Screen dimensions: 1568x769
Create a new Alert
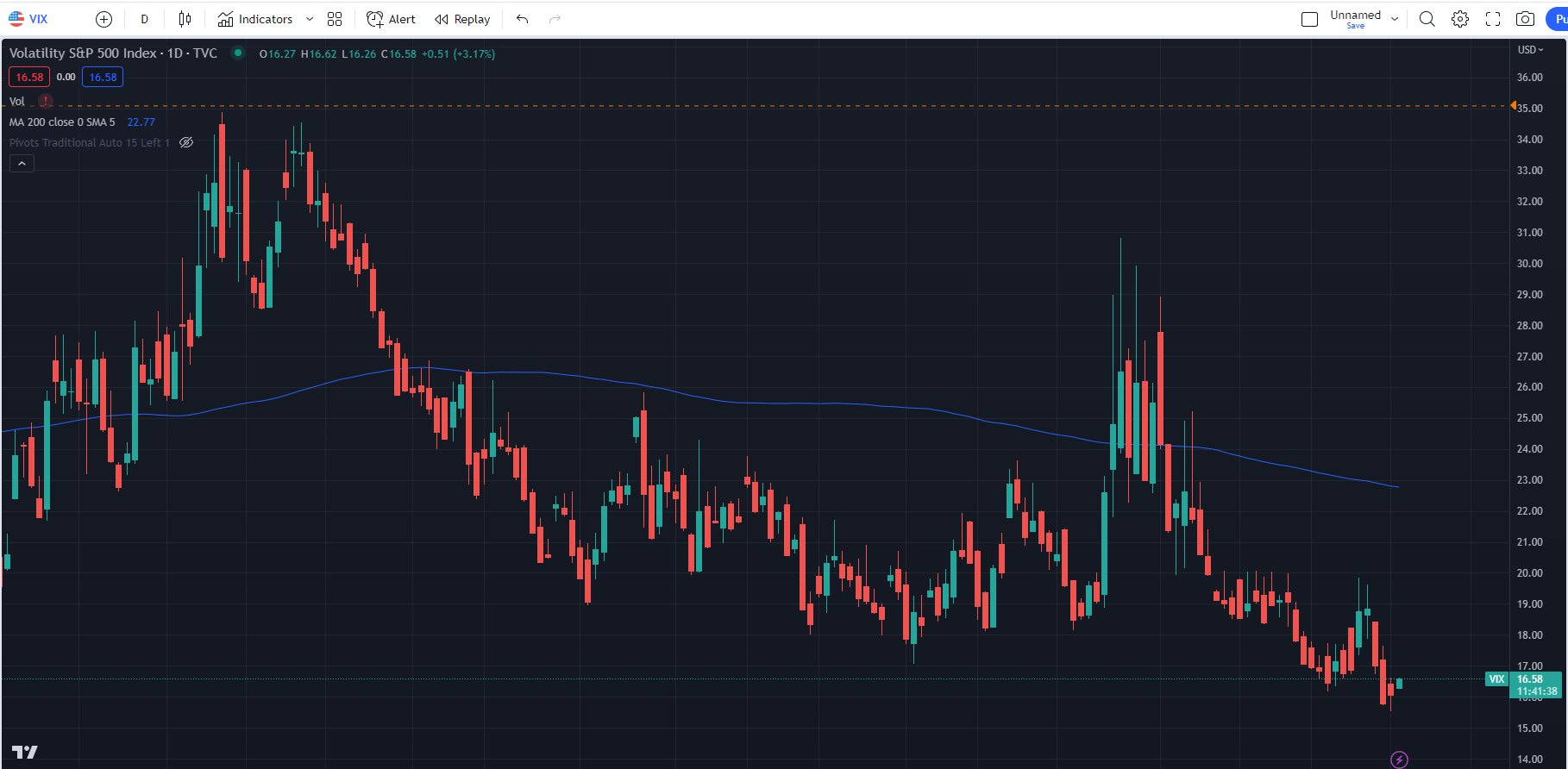(x=391, y=19)
